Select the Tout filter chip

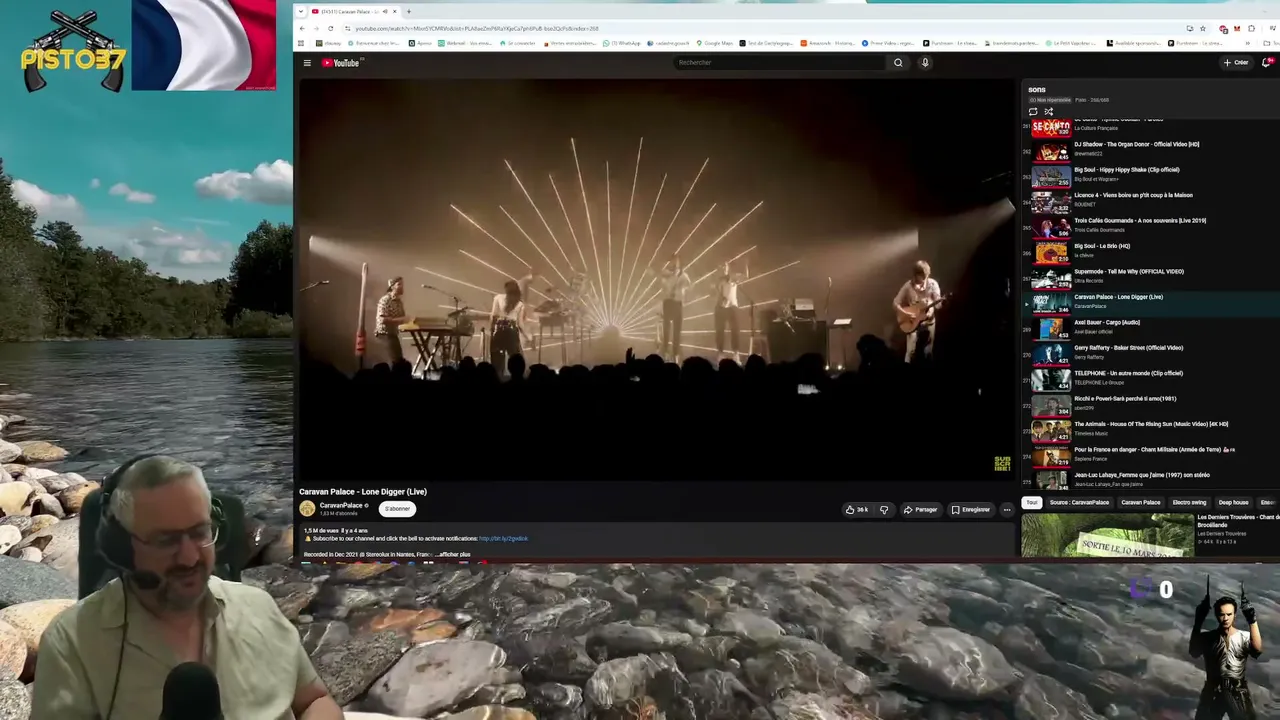[1032, 502]
